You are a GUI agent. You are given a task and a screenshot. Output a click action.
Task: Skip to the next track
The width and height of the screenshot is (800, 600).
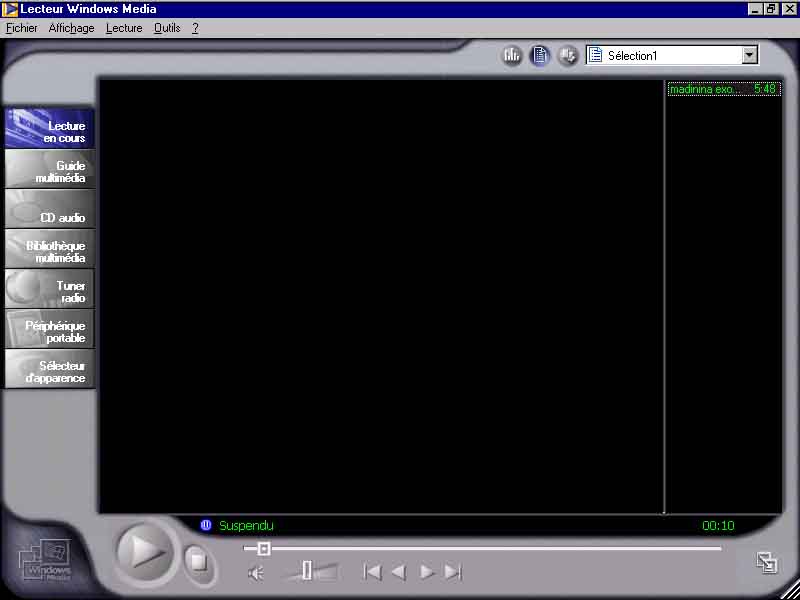click(453, 572)
